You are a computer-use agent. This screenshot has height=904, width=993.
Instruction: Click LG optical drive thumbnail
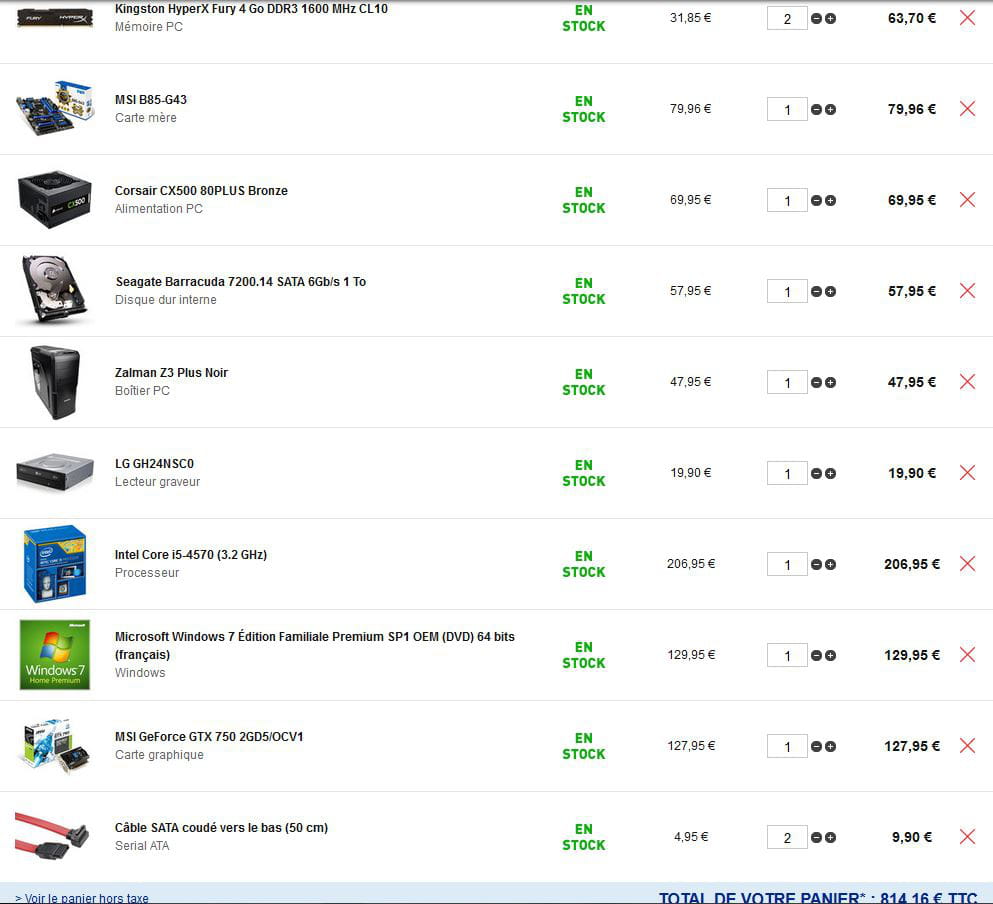click(55, 472)
